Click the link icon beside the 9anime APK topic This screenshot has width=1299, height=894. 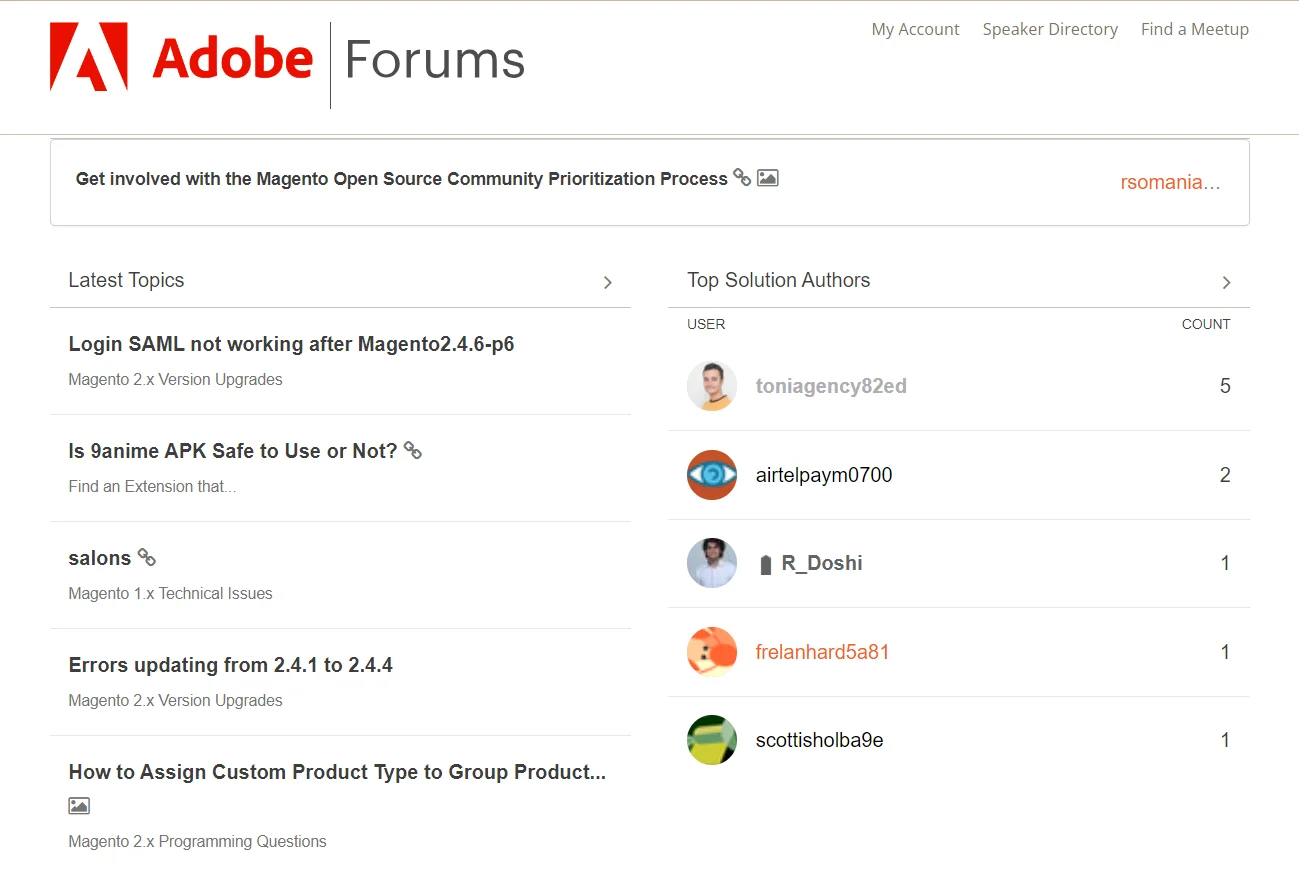(x=413, y=450)
